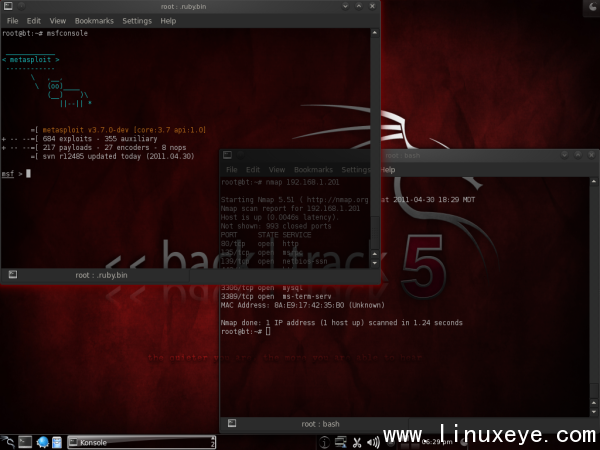
Task: Click the task manager row-count indicator
Action: (213, 442)
